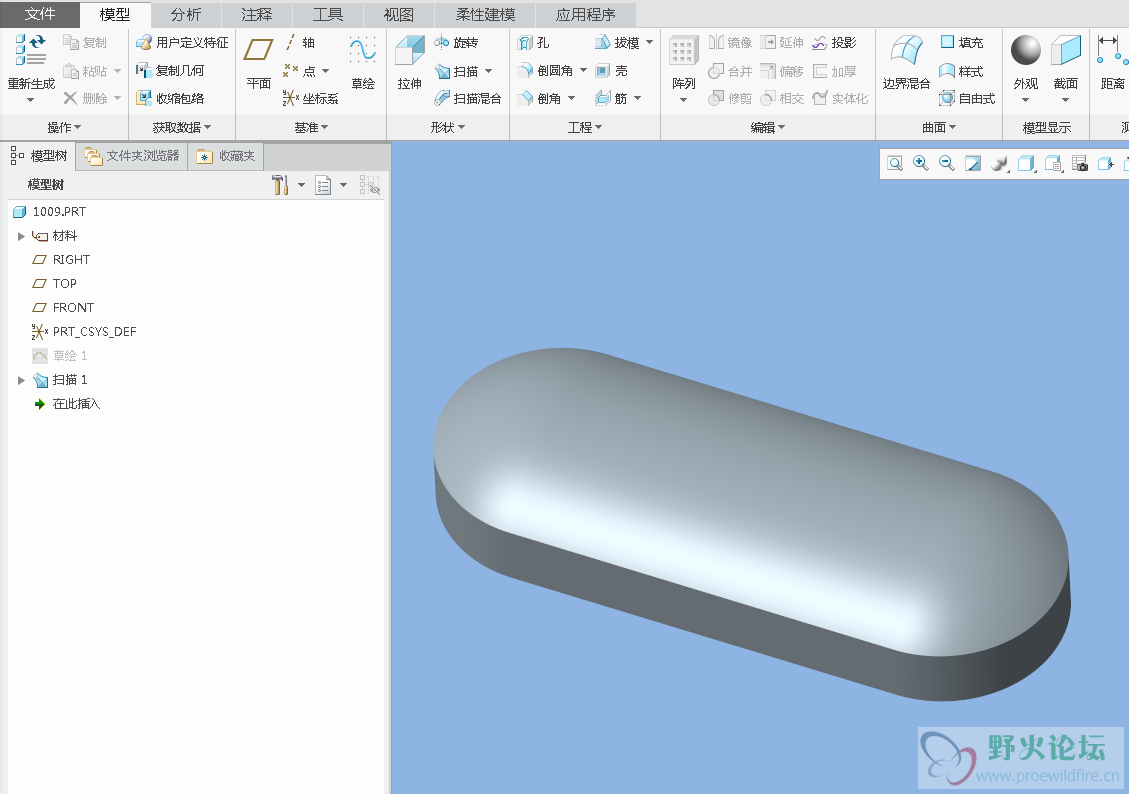
Task: Select the 倒圆角 (Round) tool
Action: tap(545, 71)
